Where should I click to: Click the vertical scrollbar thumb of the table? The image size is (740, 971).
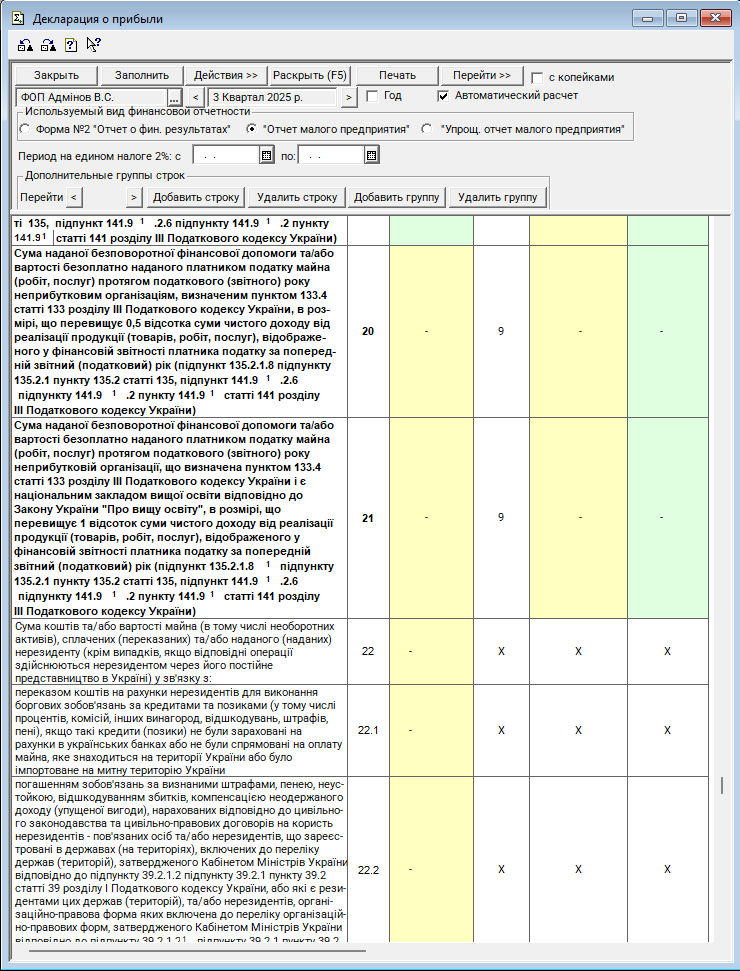tap(723, 785)
